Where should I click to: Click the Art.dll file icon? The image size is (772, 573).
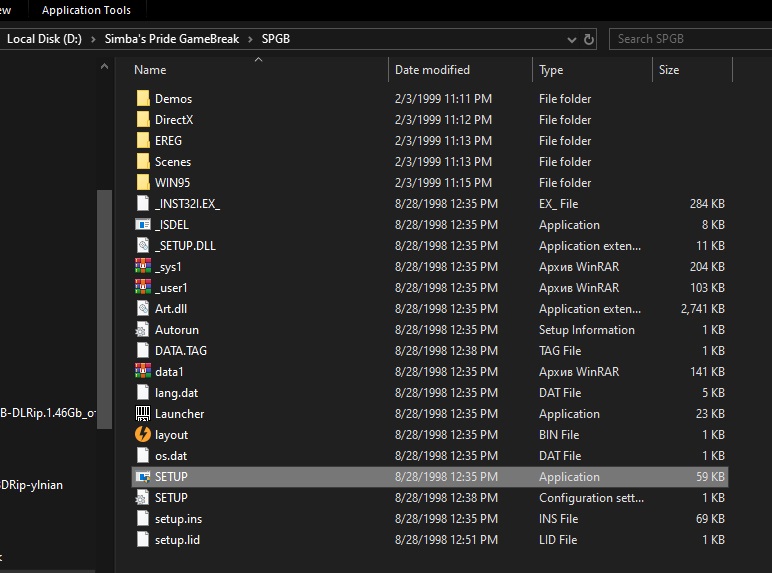coord(142,309)
